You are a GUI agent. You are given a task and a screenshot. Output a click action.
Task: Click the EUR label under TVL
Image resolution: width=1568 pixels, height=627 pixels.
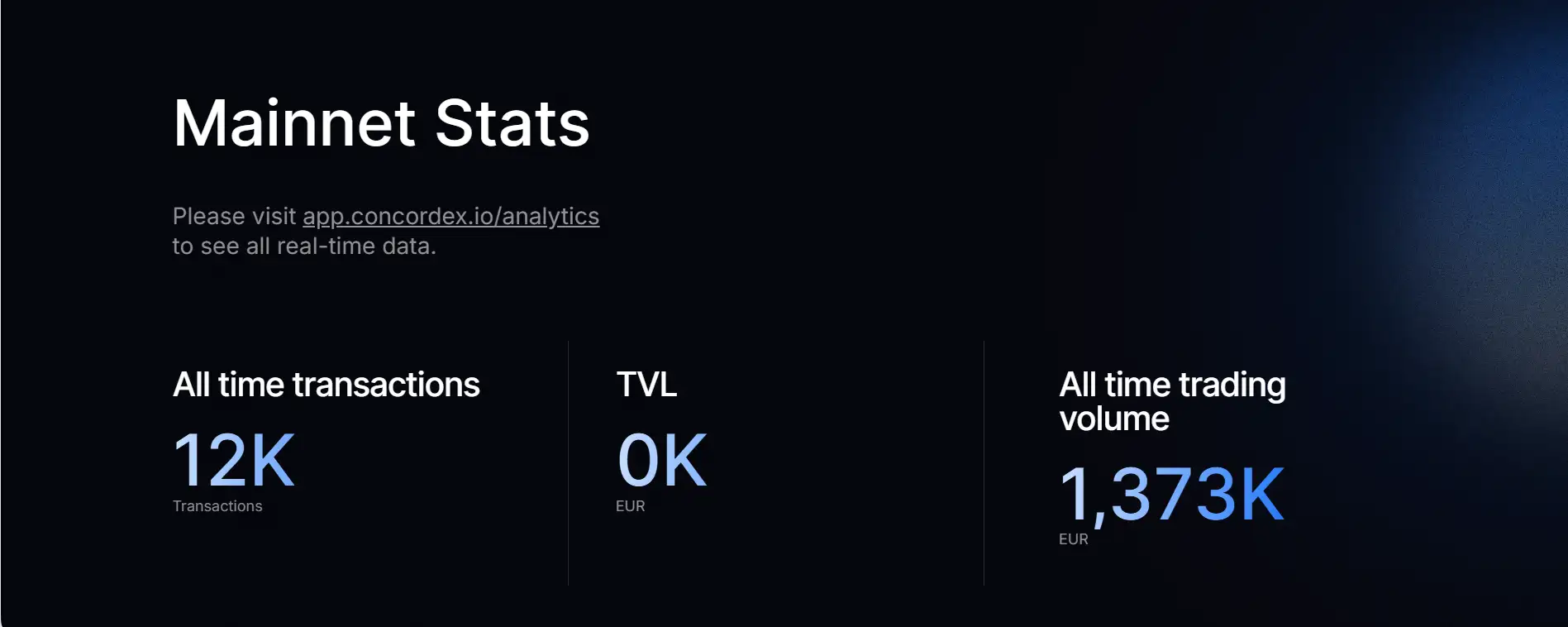tap(630, 506)
